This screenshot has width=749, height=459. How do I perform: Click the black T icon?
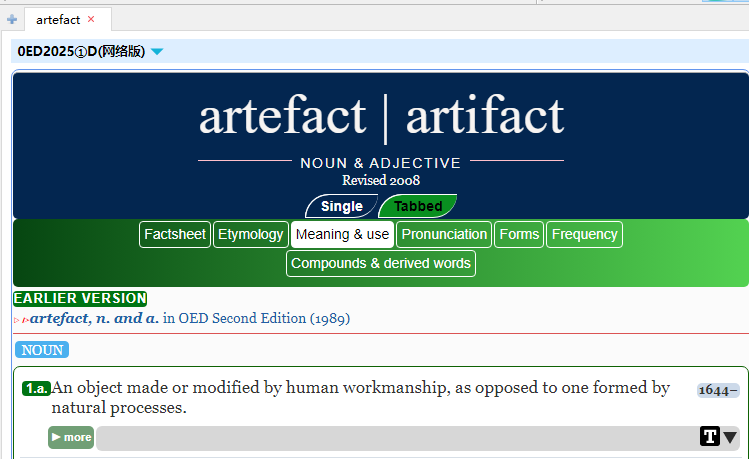pyautogui.click(x=709, y=437)
